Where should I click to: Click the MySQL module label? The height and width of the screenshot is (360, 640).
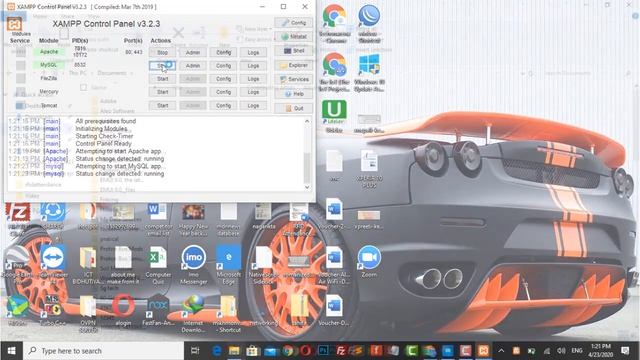(x=49, y=65)
